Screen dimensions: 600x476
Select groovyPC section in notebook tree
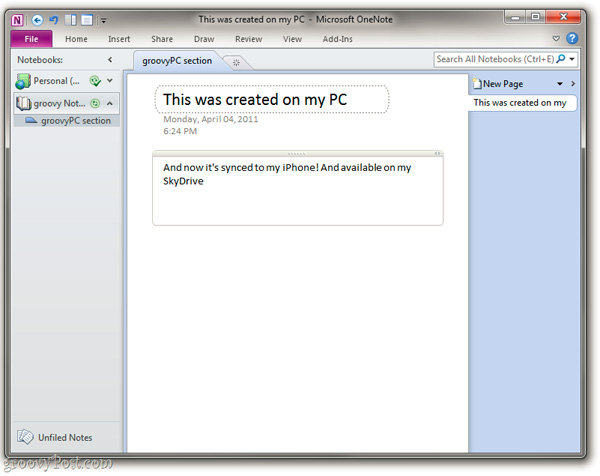click(x=67, y=121)
